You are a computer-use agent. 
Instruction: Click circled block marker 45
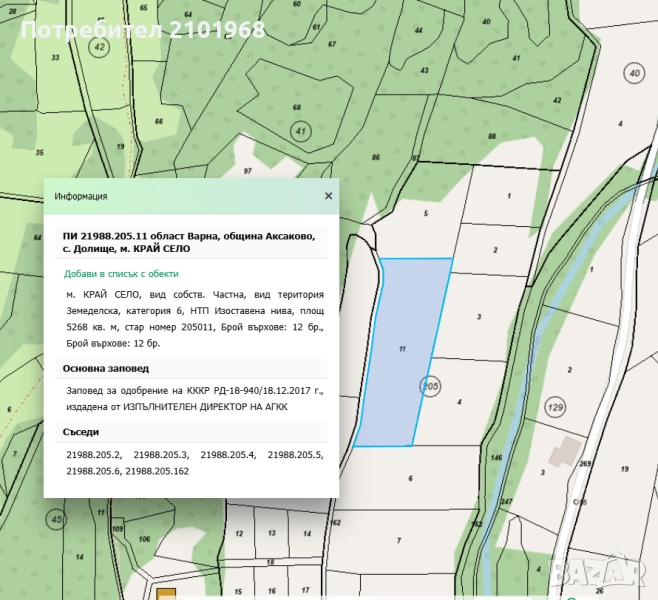[x=56, y=520]
